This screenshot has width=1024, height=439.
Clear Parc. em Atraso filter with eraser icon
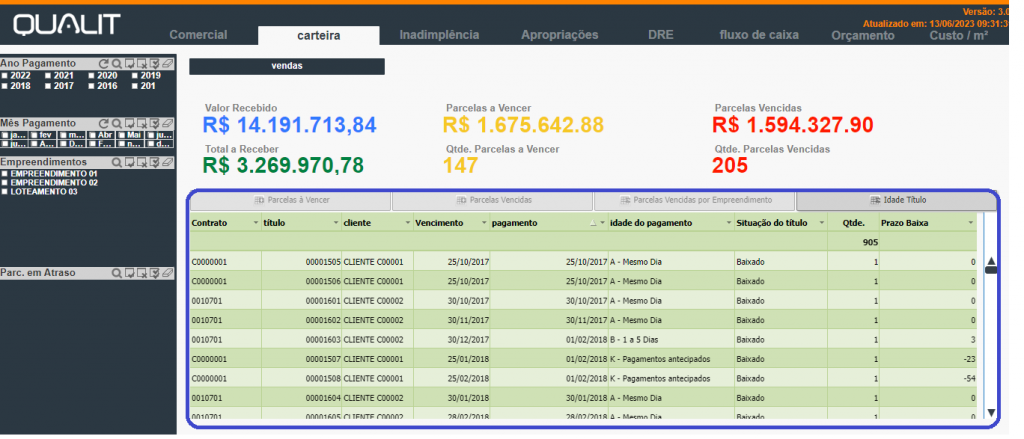click(168, 274)
